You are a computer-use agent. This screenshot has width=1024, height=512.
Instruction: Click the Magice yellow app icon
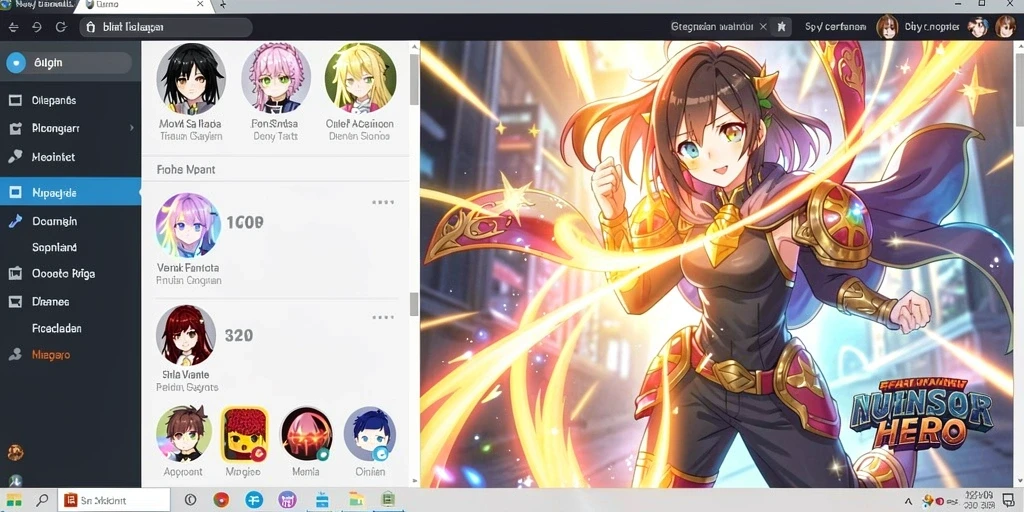244,434
